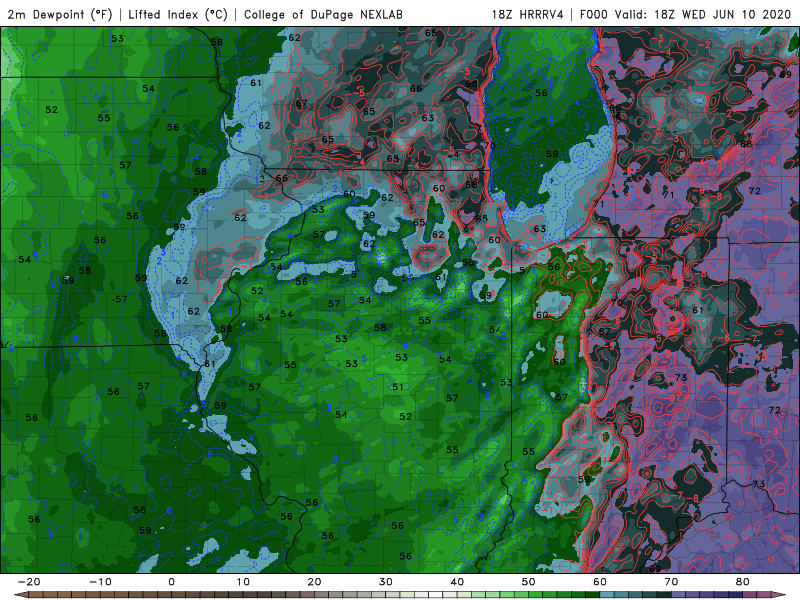Click the "Lifted Index (°C)" header label
Viewport: 800px width, 600px height.
(x=178, y=14)
